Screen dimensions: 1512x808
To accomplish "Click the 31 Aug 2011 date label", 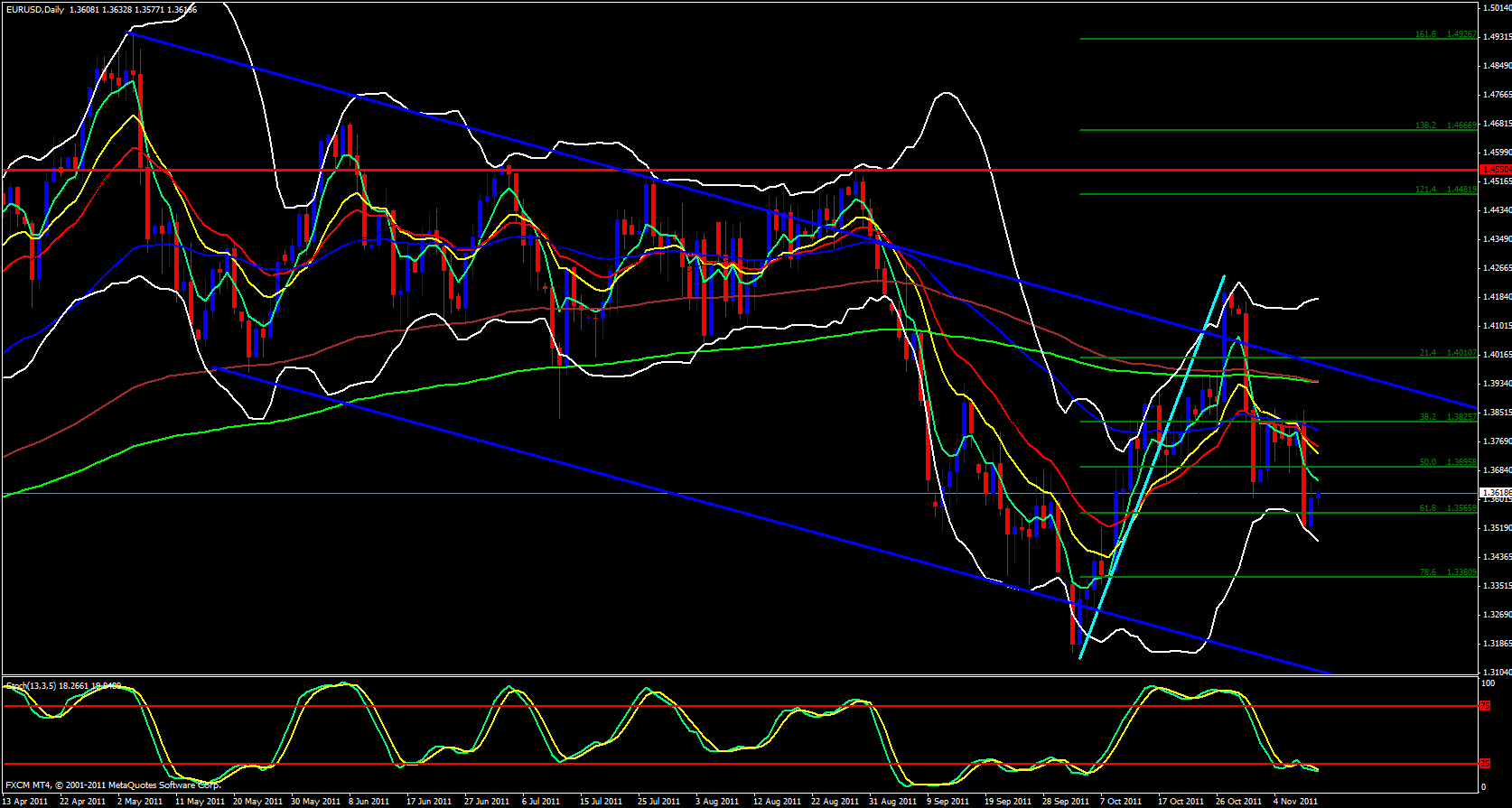I will tap(891, 801).
